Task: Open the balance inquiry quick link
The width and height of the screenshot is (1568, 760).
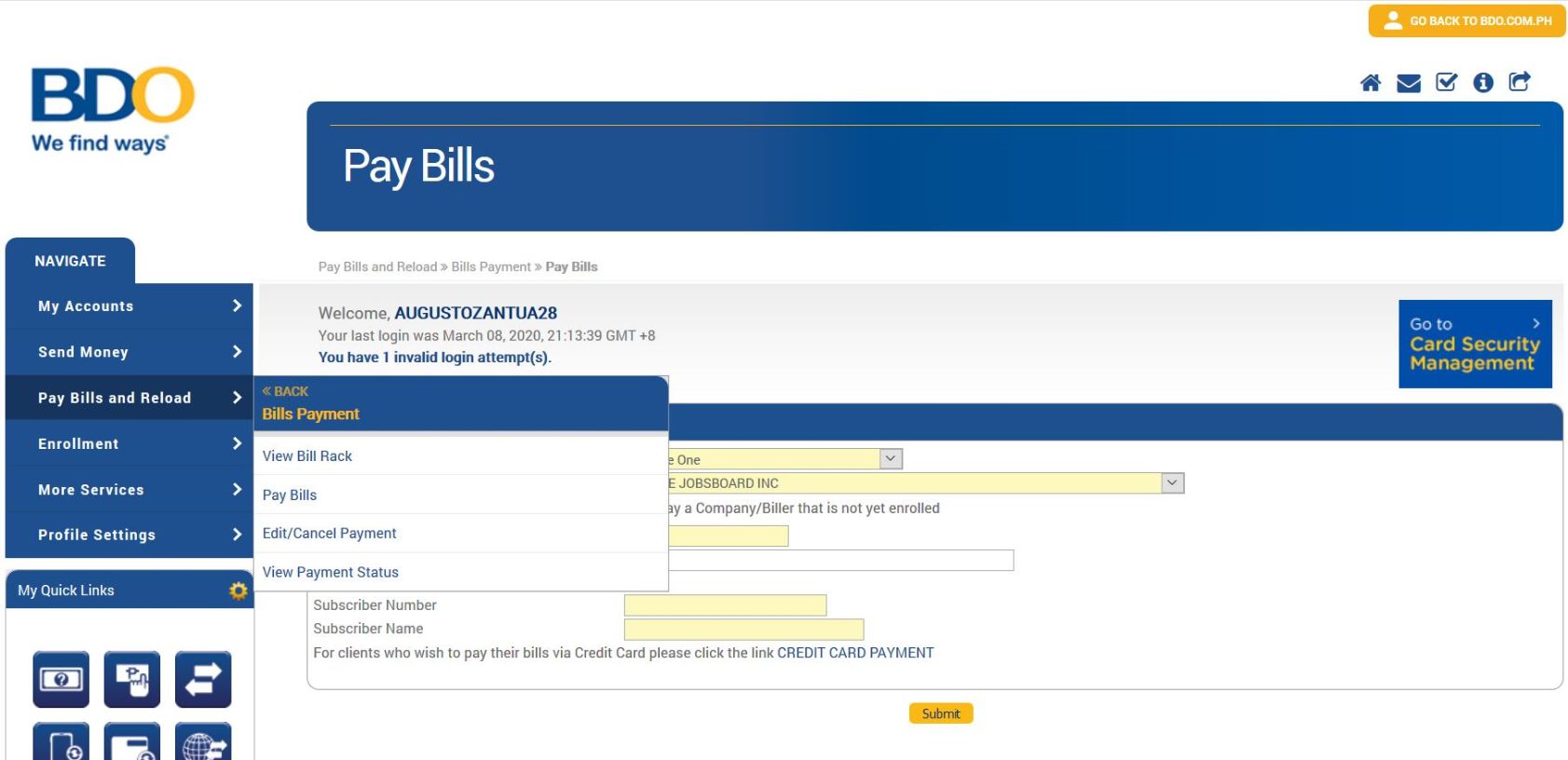Action: coord(61,679)
